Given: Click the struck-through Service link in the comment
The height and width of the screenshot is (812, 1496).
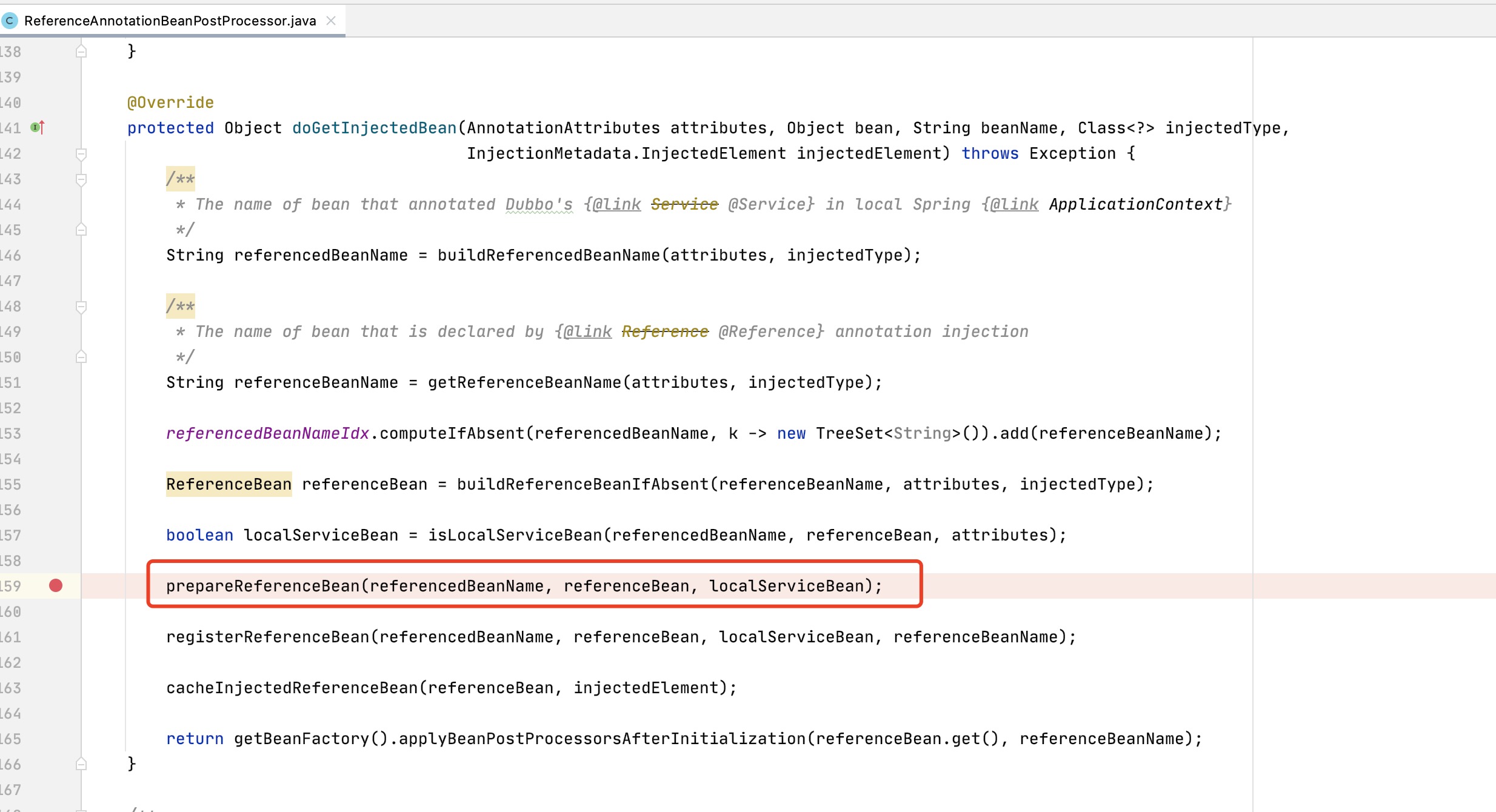Looking at the screenshot, I should 684,205.
